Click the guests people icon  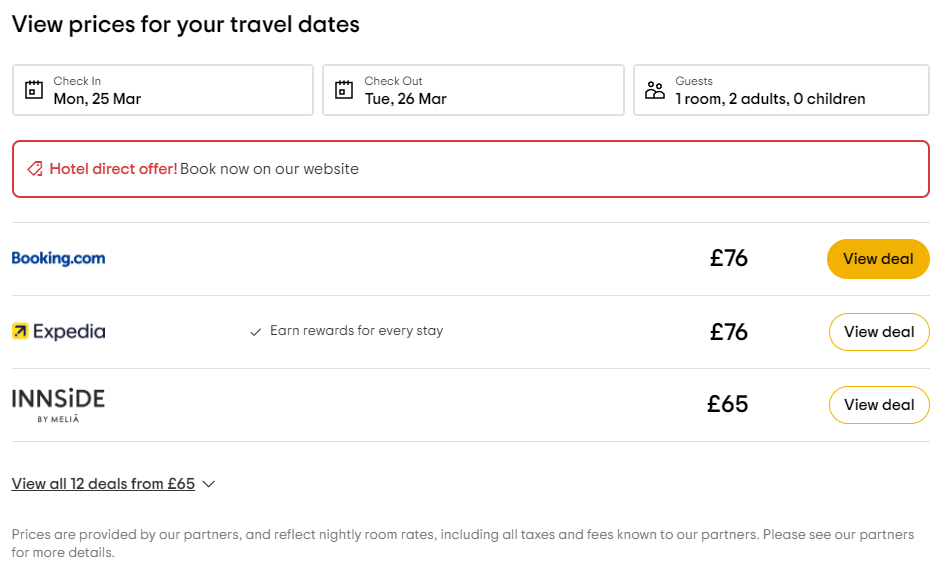655,90
